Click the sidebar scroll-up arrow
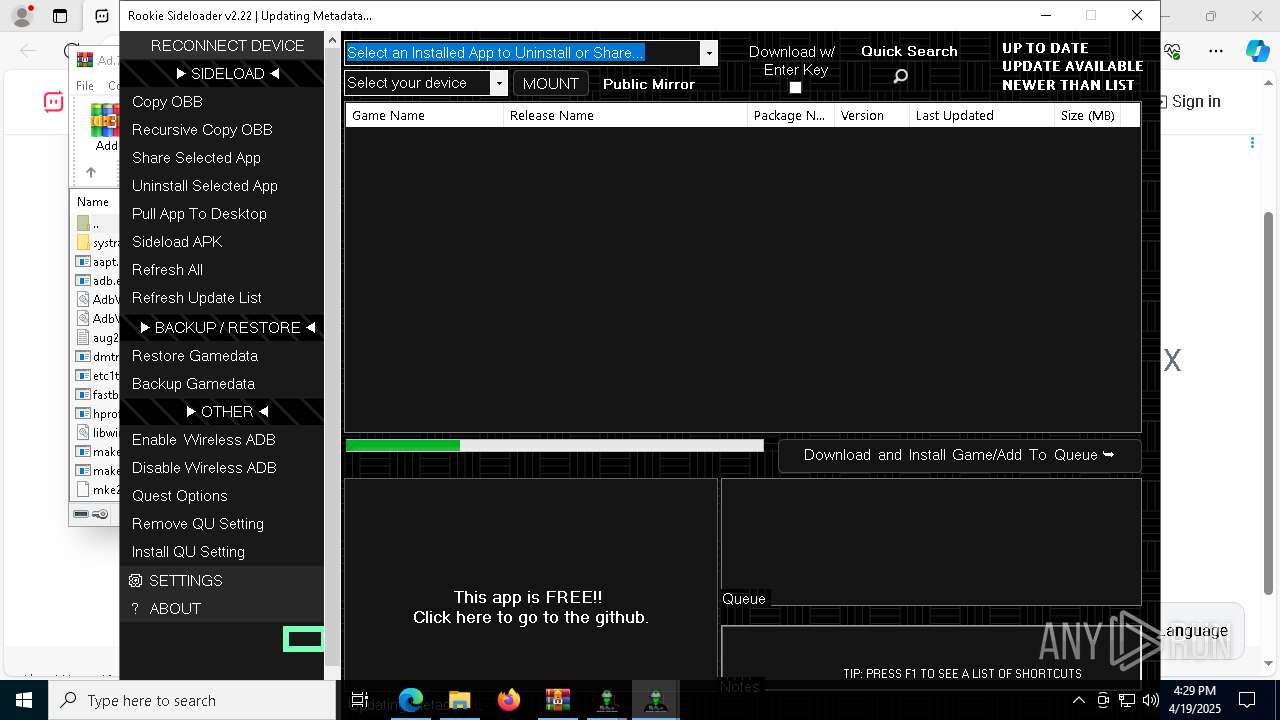 [332, 40]
